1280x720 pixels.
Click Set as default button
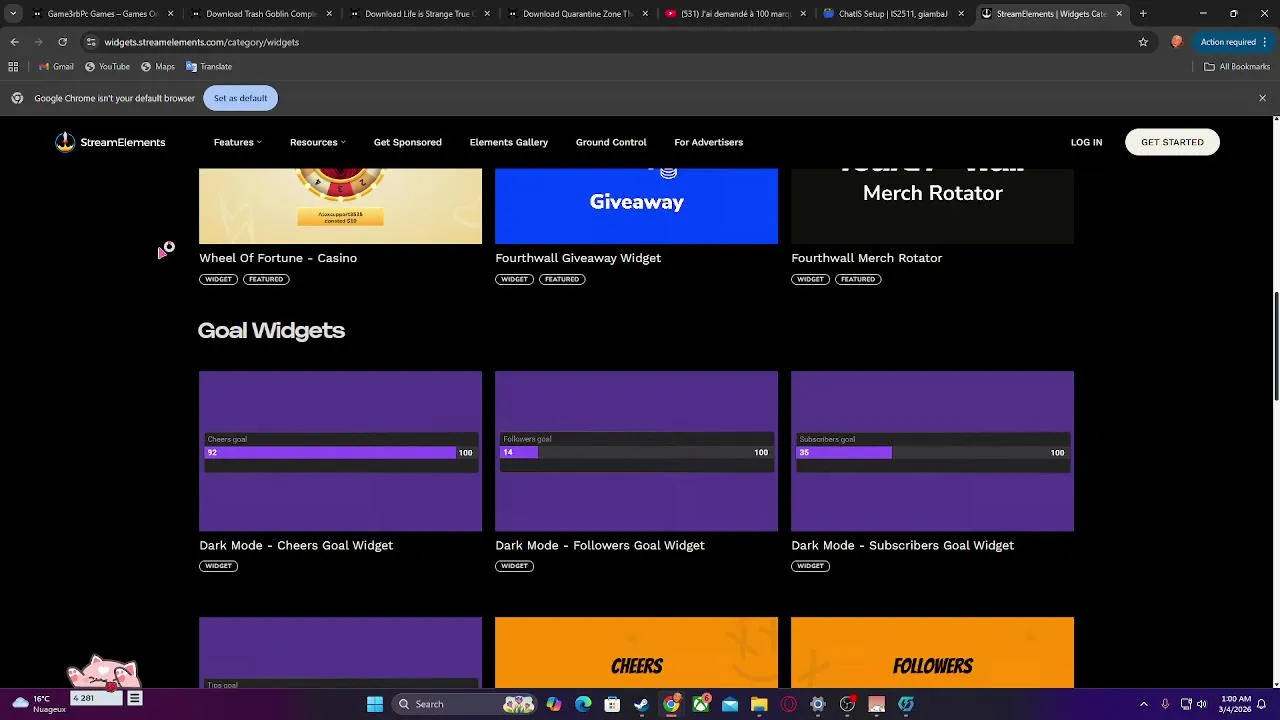click(240, 98)
